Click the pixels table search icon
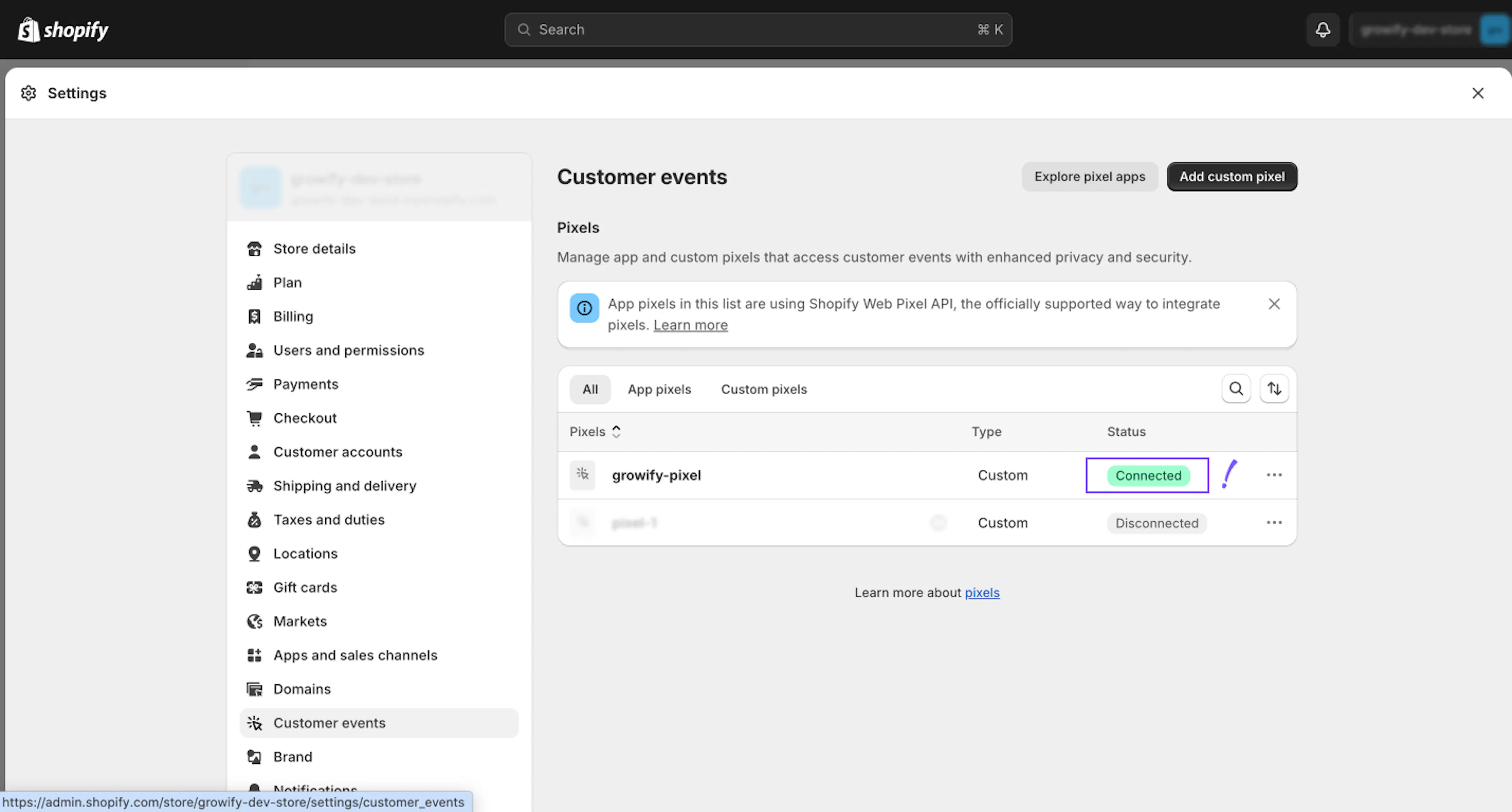Viewport: 1512px width, 812px height. 1236,389
